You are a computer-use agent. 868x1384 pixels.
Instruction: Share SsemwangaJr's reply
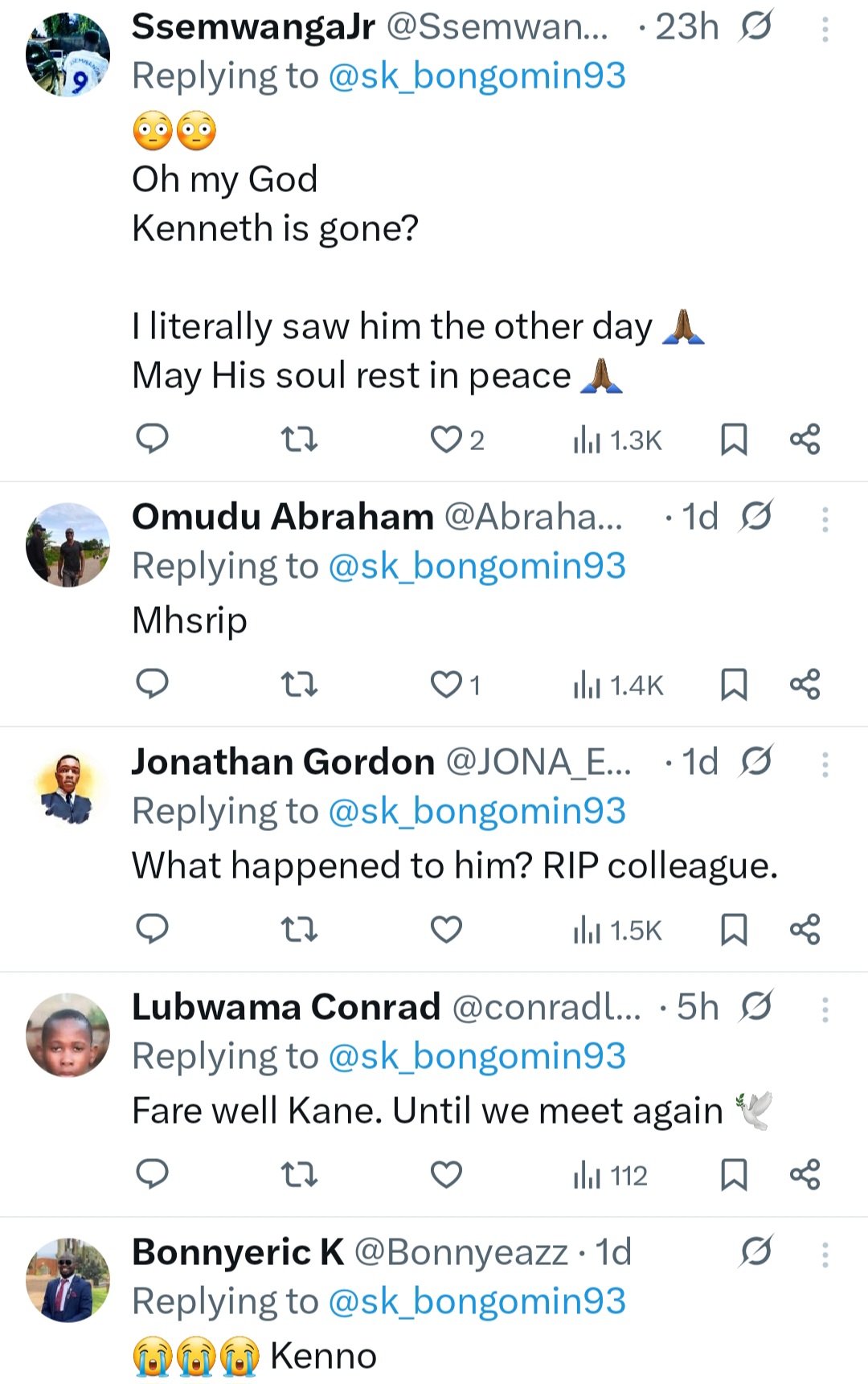pos(805,440)
